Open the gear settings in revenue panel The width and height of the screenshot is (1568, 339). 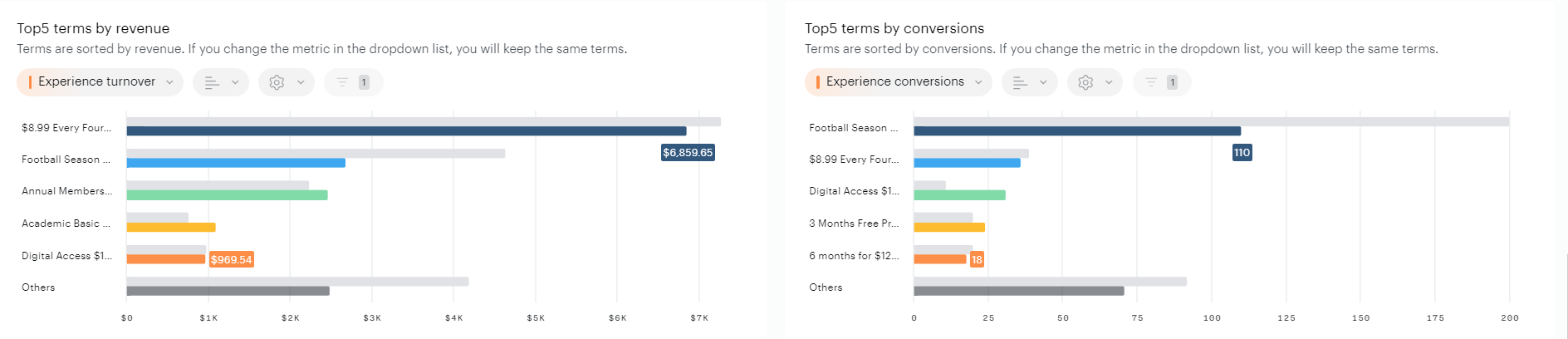(277, 82)
